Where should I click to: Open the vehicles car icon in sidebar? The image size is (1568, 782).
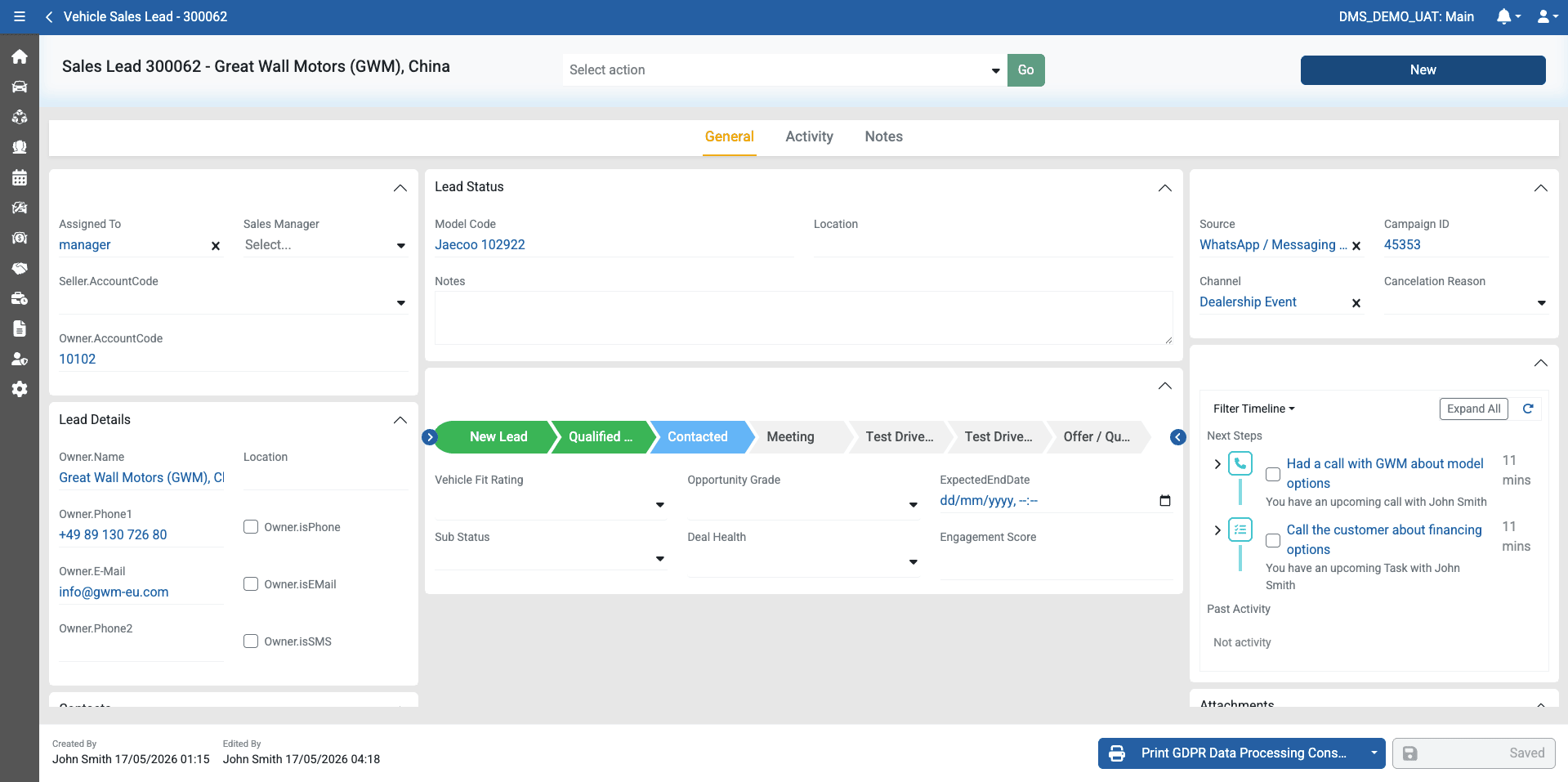click(20, 87)
